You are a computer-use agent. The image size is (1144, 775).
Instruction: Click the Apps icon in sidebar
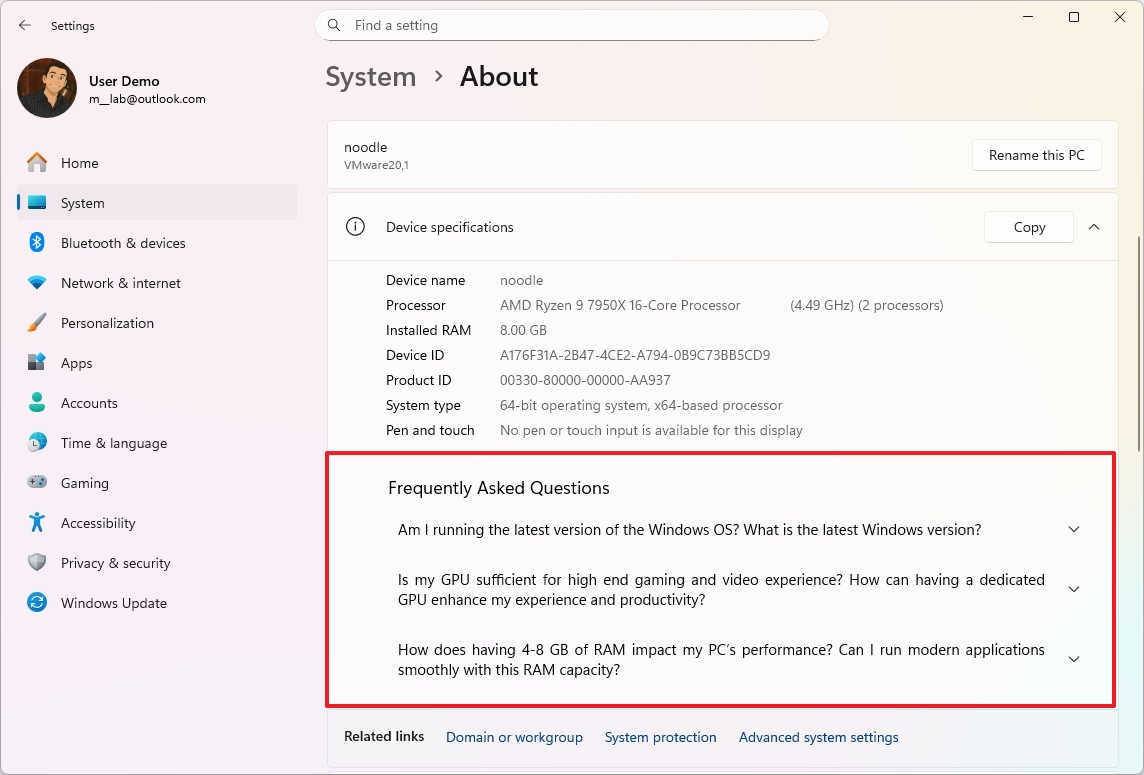(x=37, y=363)
